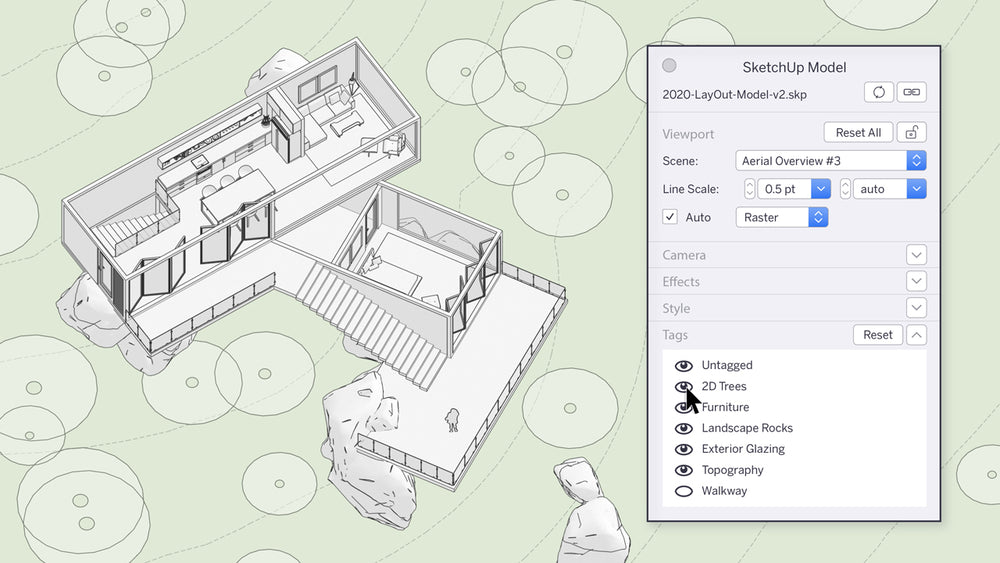Toggle 2D Trees tag visibility
The image size is (1000, 563).
coord(683,386)
